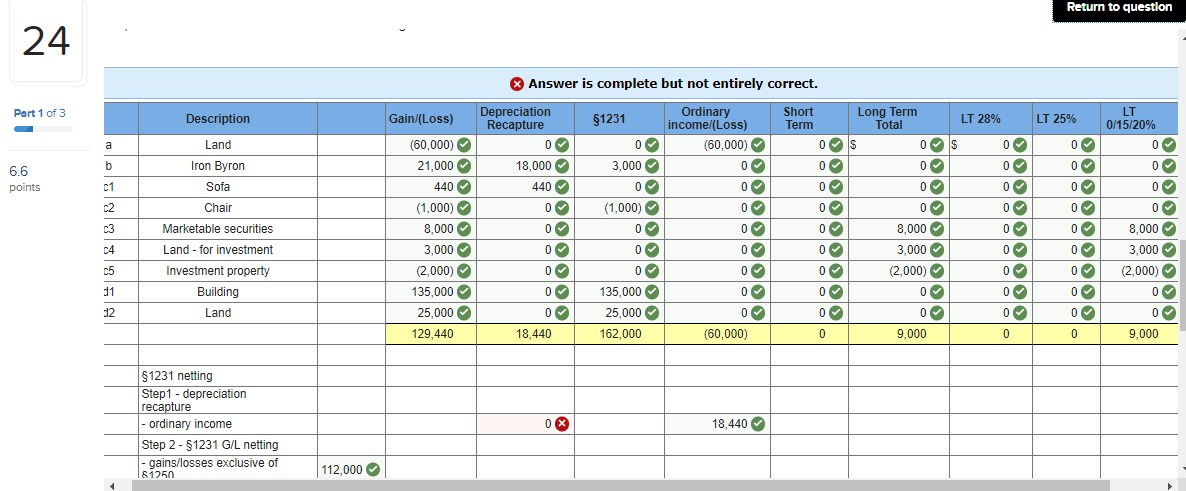Click the Part 1 of 3 progress bar
This screenshot has height=491, width=1186.
tap(43, 129)
